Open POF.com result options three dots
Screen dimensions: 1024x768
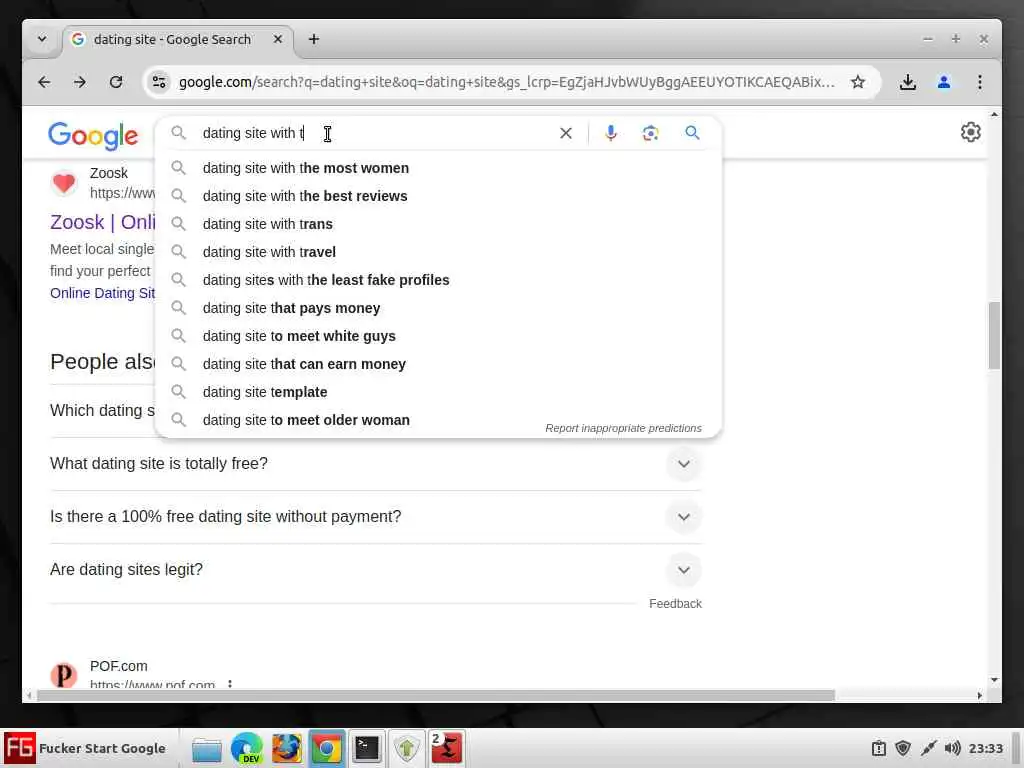tap(230, 684)
